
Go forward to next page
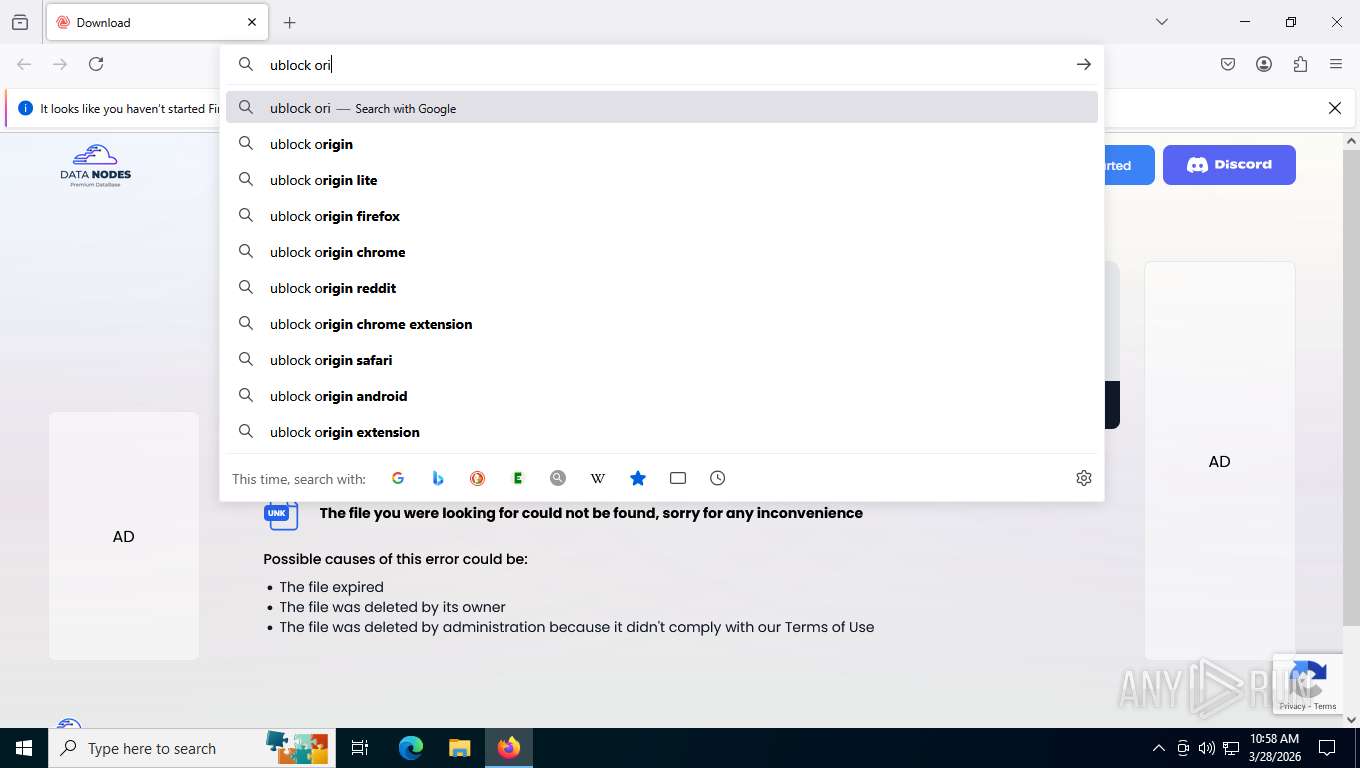click(x=60, y=64)
